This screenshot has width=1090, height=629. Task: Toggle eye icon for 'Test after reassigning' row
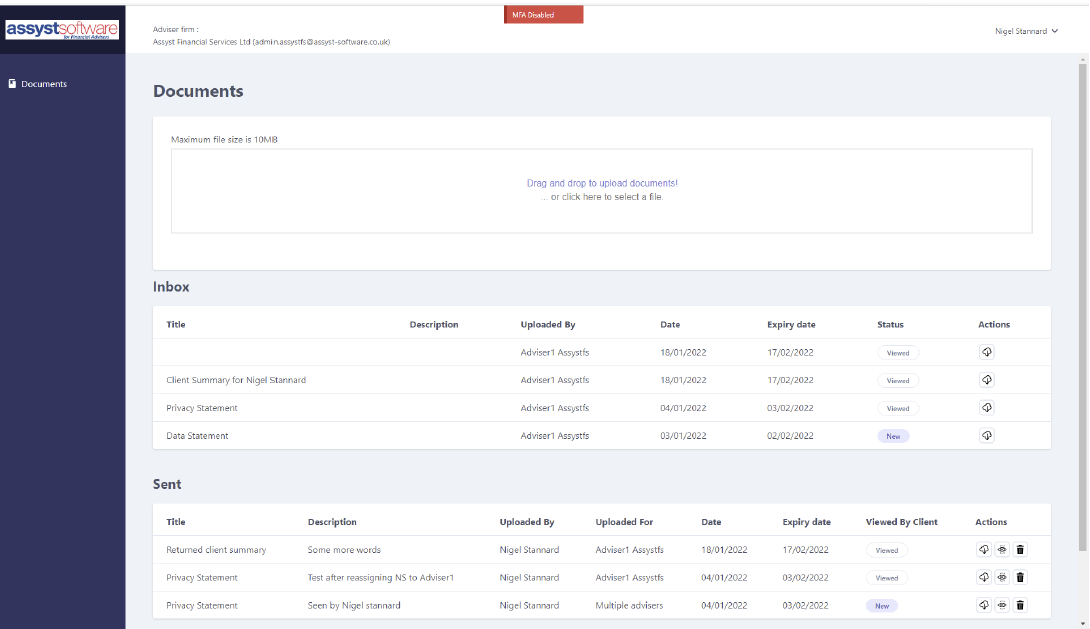1002,577
